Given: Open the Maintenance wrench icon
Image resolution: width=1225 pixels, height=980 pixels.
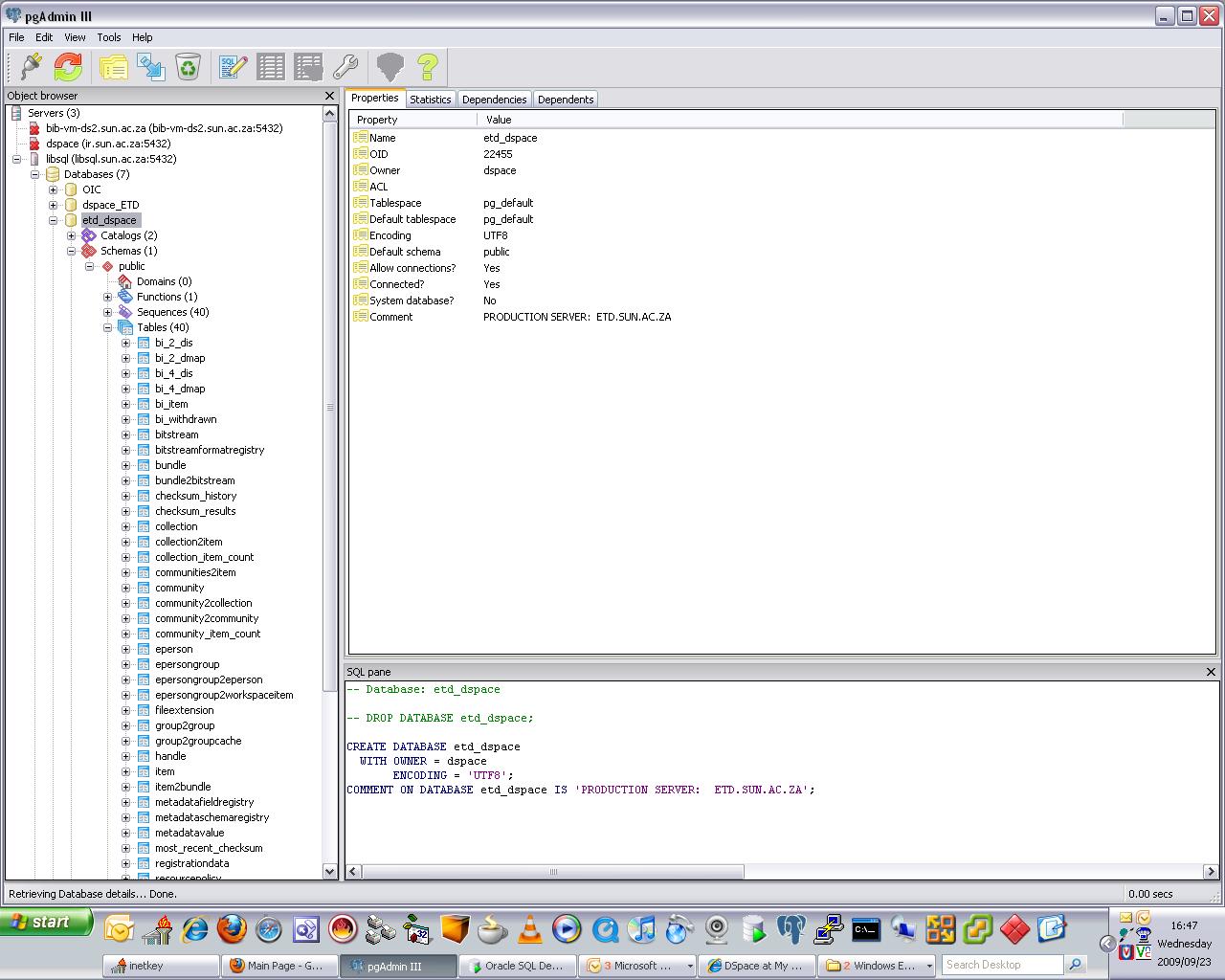Looking at the screenshot, I should click(345, 67).
